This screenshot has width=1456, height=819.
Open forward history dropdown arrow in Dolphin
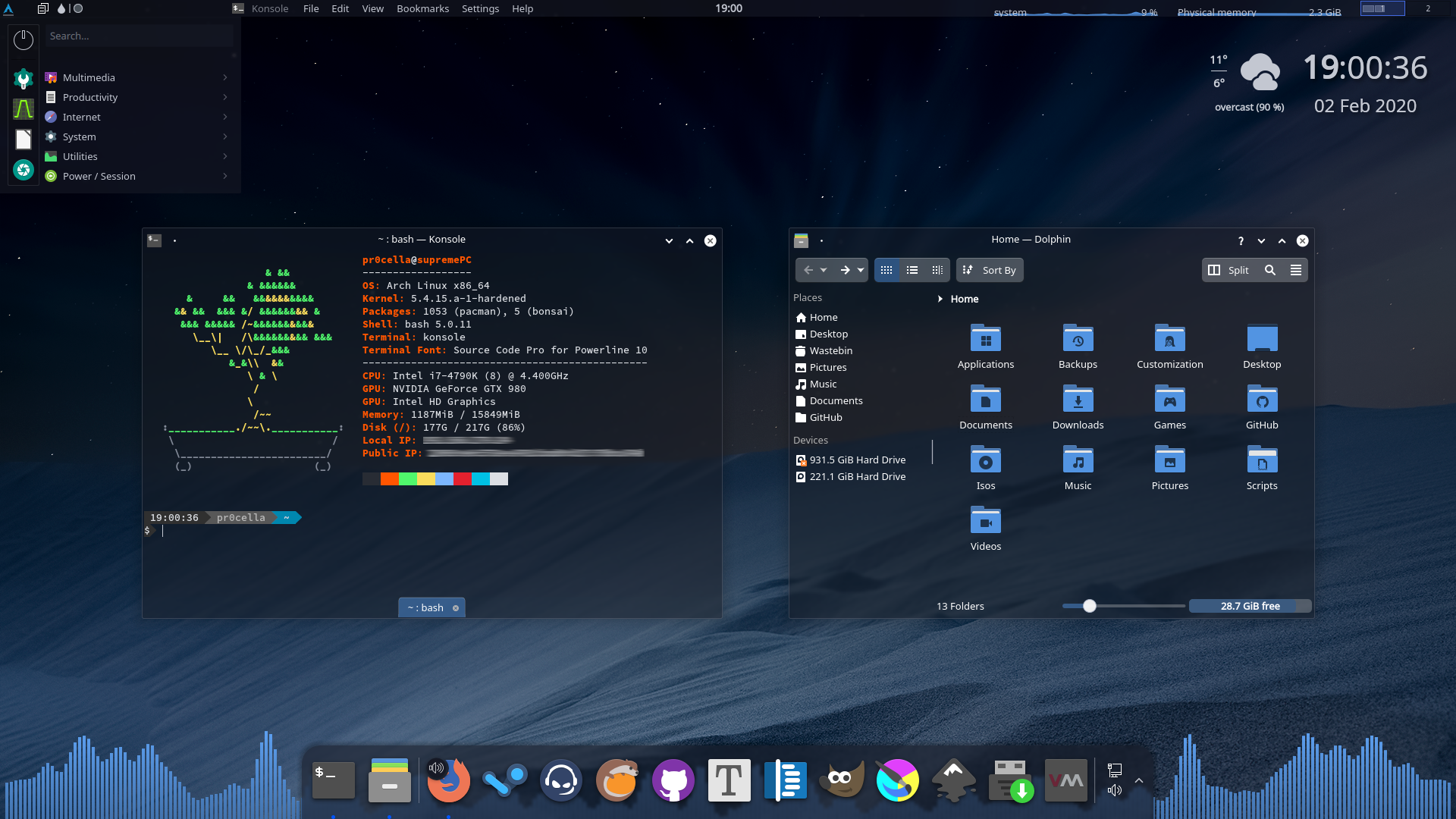click(x=861, y=270)
